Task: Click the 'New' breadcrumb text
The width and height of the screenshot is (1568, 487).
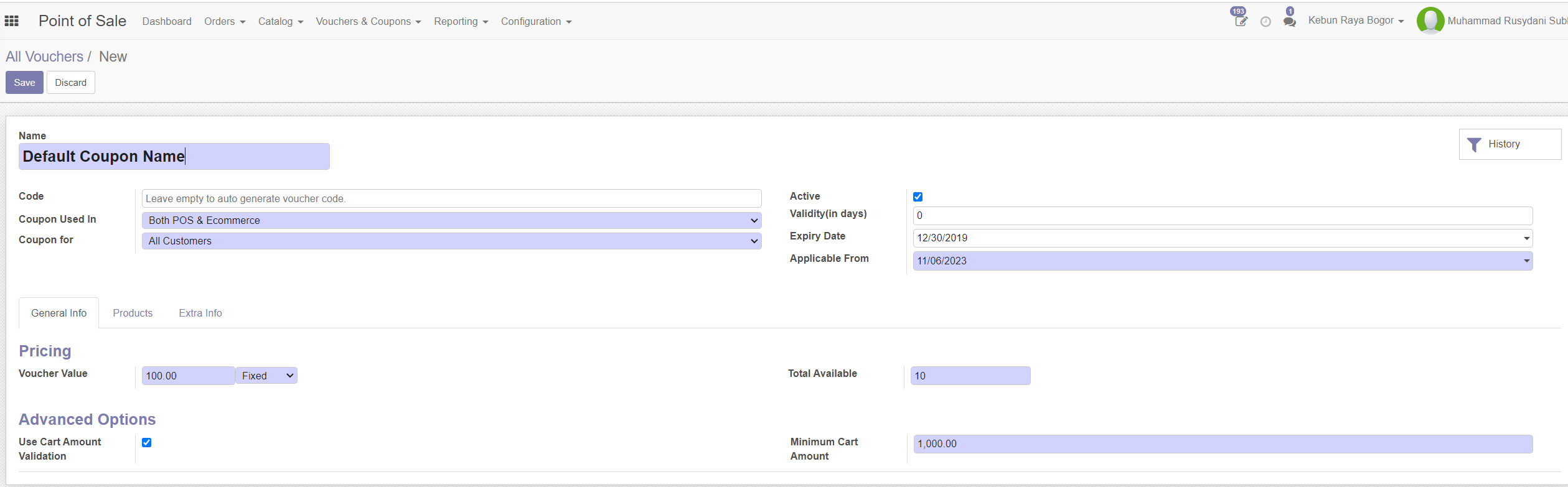Action: (113, 57)
